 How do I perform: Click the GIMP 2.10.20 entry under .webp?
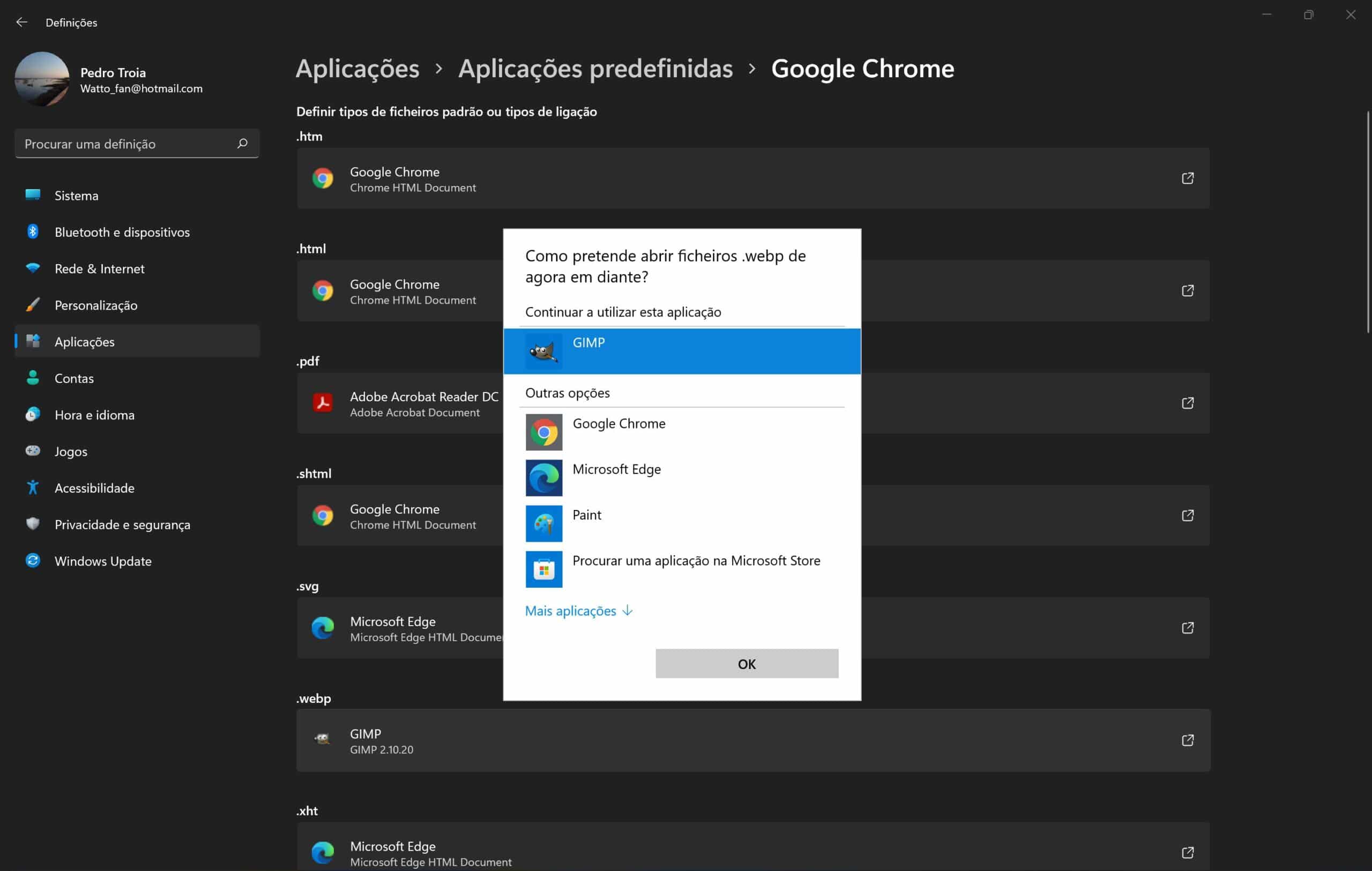[x=753, y=740]
